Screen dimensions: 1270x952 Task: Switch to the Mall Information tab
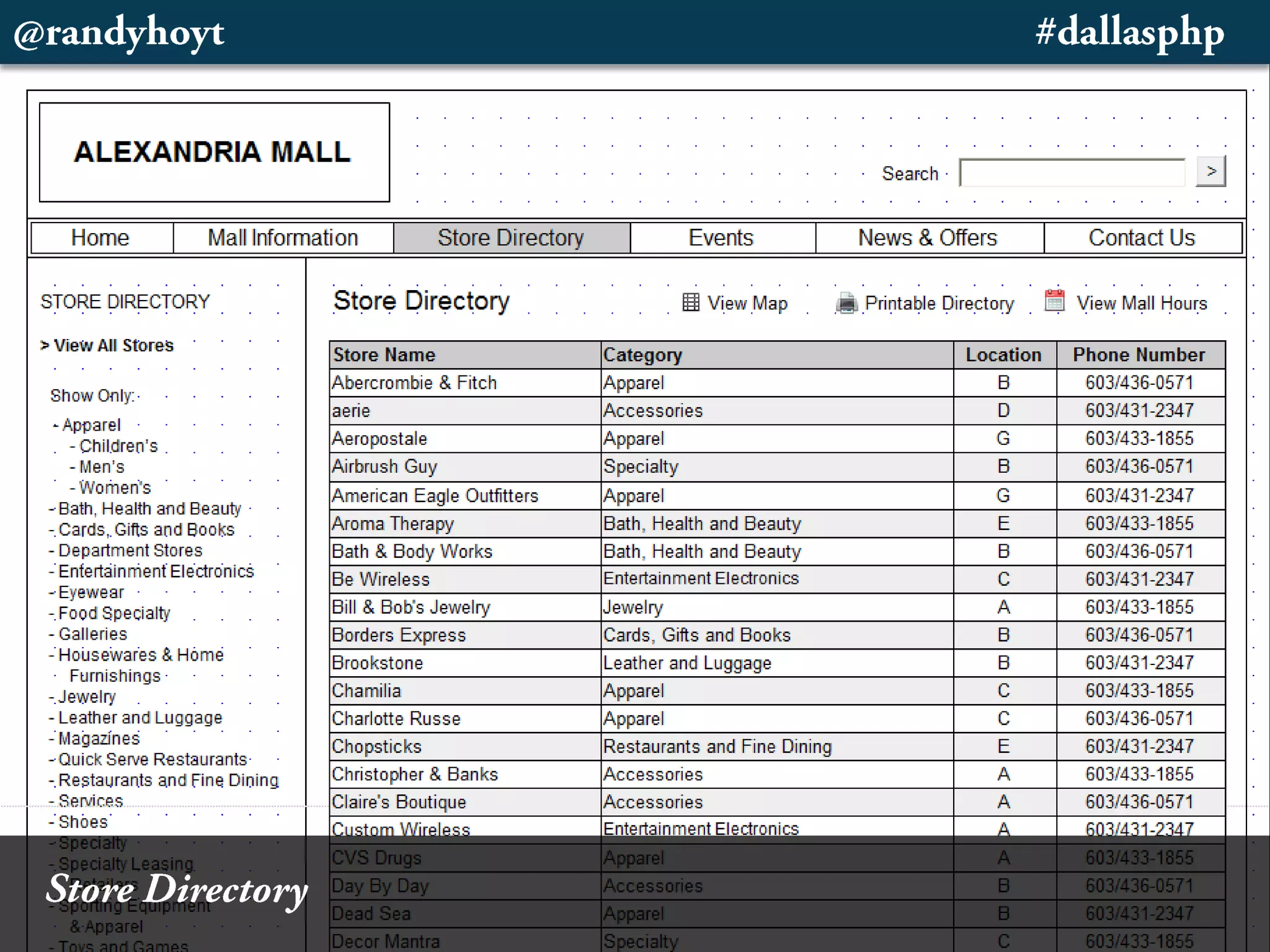click(283, 238)
